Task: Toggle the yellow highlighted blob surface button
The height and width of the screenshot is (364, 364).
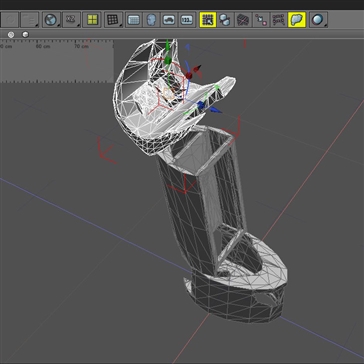Action: tap(297, 20)
